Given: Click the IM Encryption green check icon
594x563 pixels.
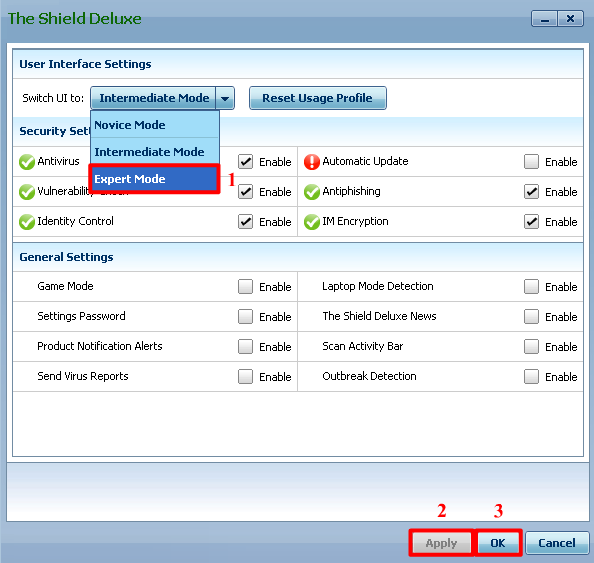Looking at the screenshot, I should click(312, 222).
